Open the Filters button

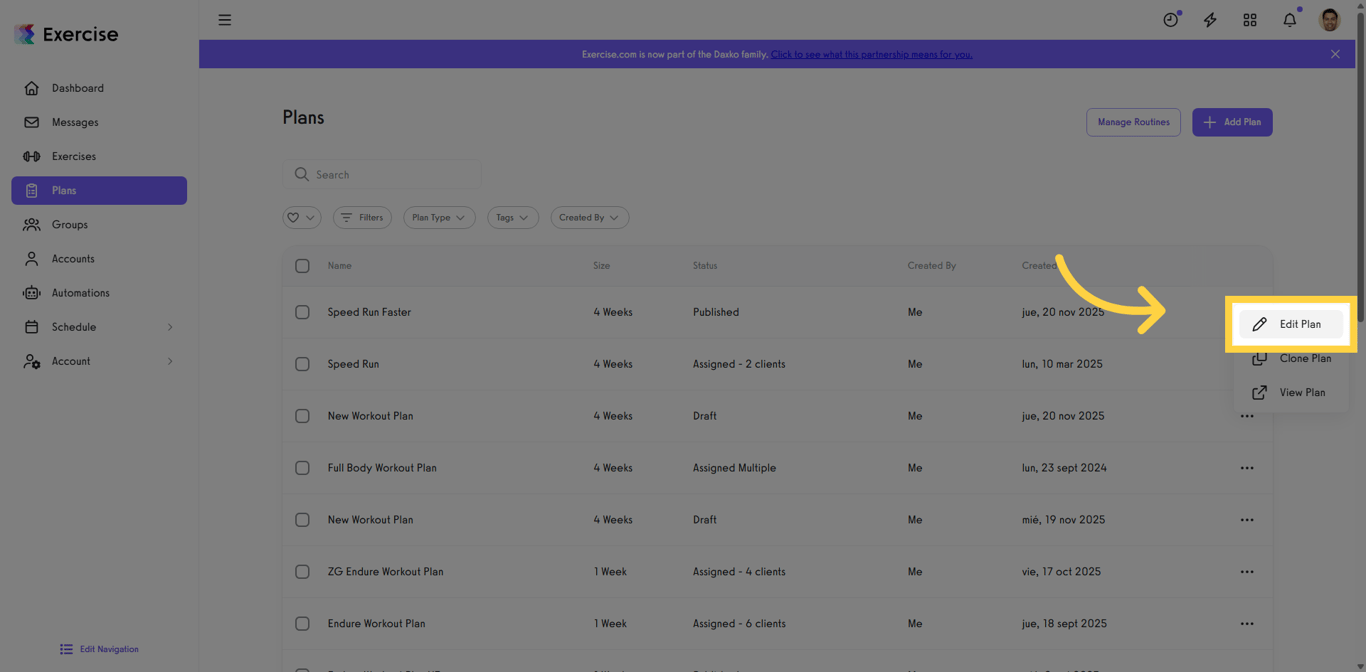coord(362,217)
